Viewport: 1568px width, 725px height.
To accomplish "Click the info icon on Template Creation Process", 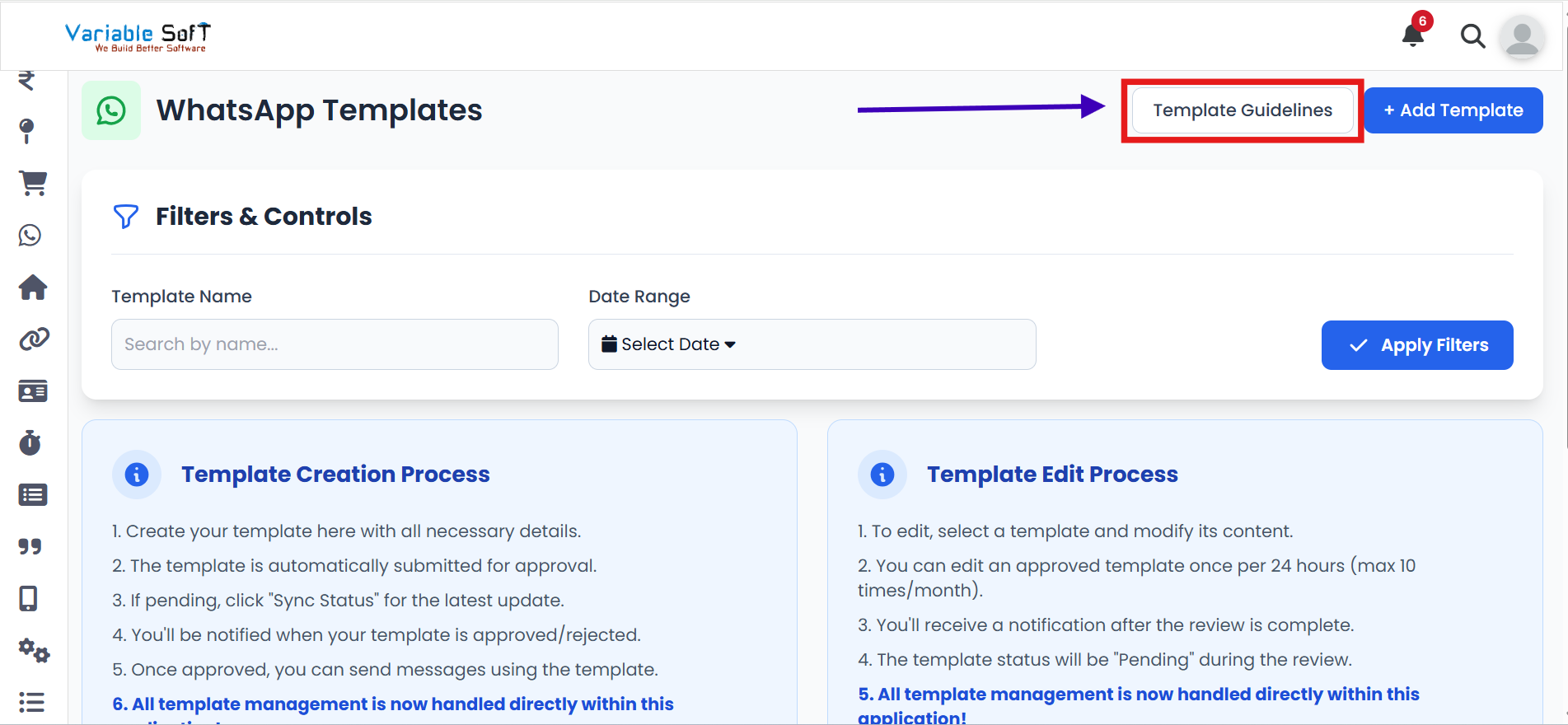I will click(137, 474).
